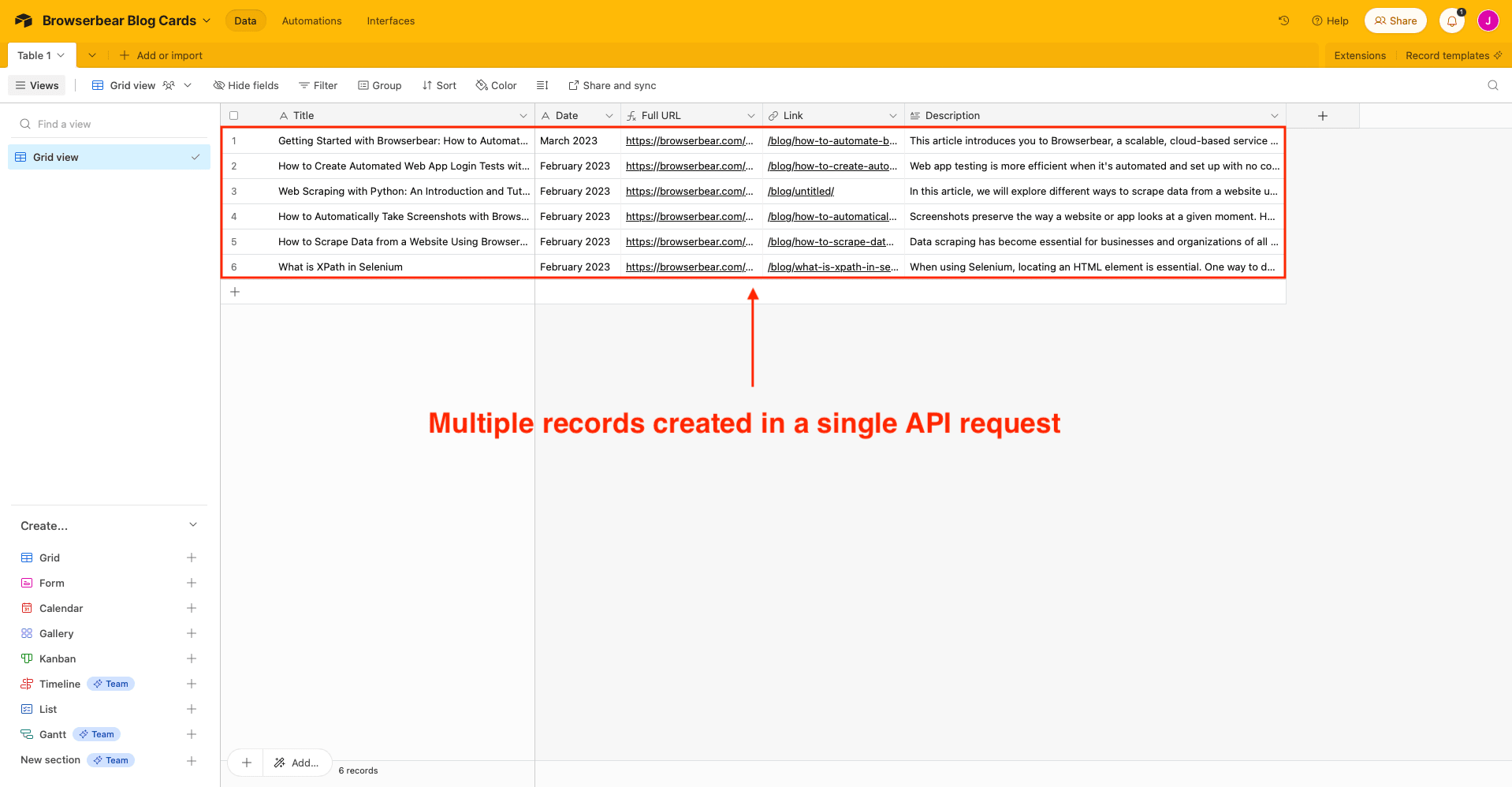Add a Form view using plus

(192, 583)
